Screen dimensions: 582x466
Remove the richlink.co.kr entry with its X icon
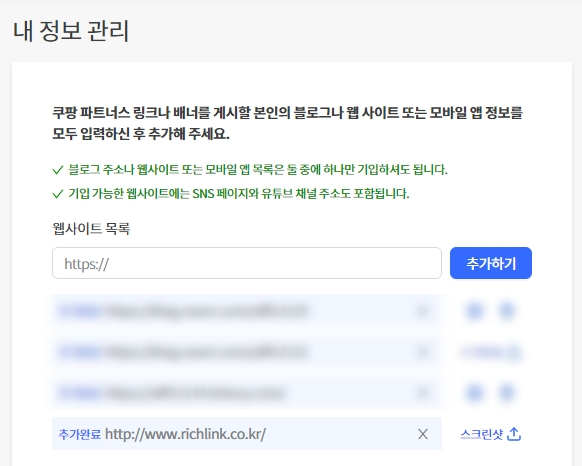423,434
